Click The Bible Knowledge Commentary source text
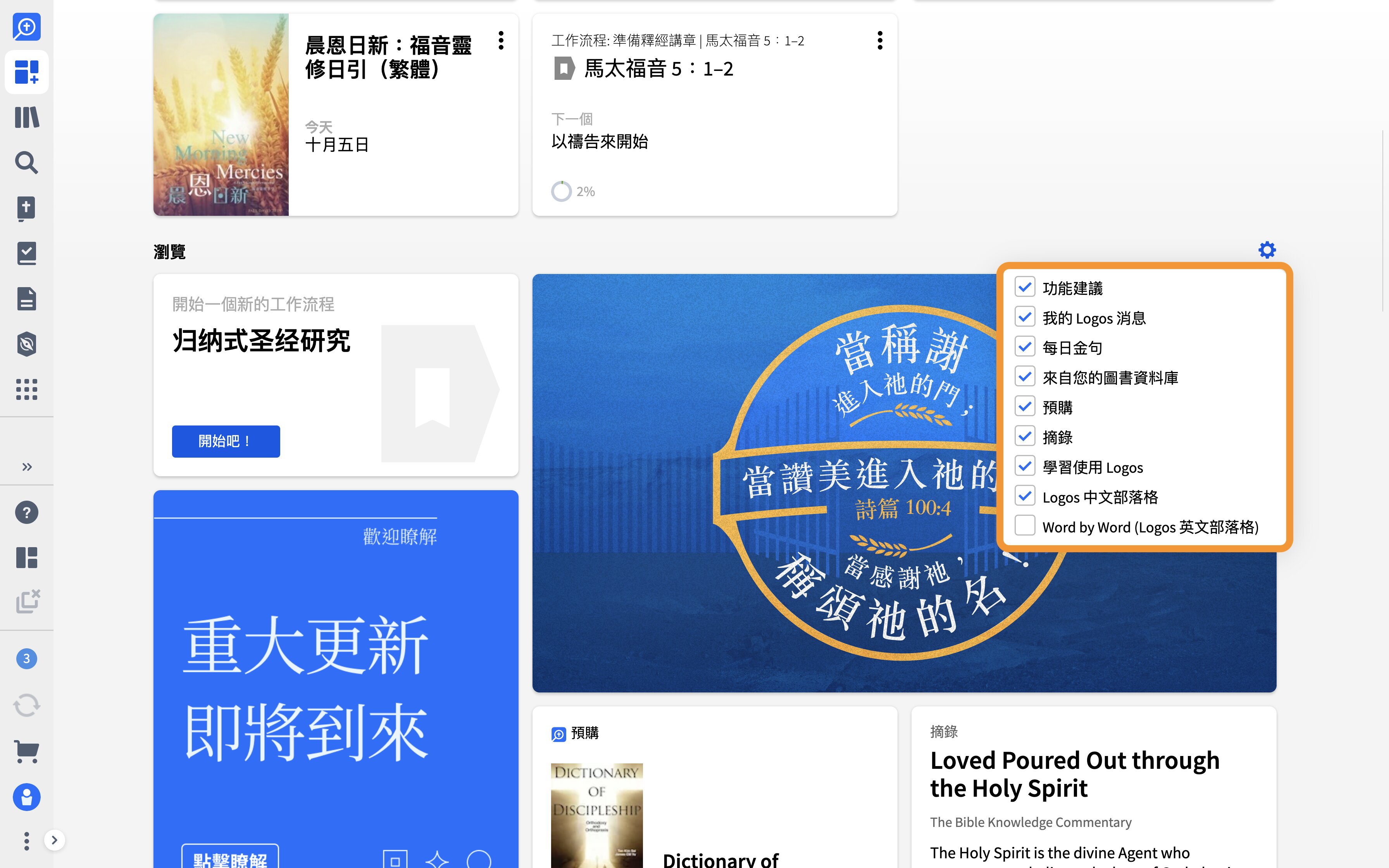1389x868 pixels. (1031, 822)
